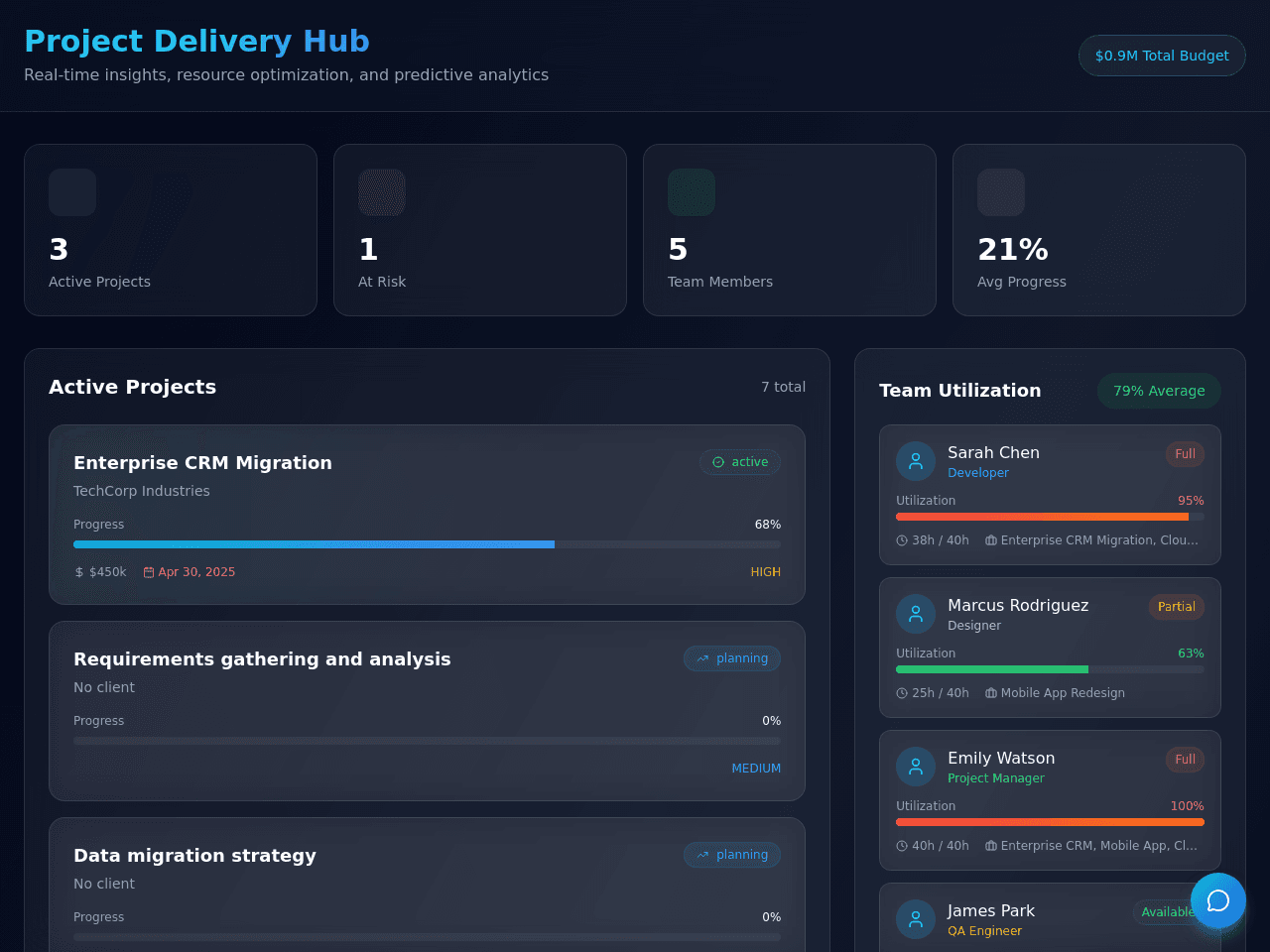
Task: Click the 25h / 40h hours text
Action: point(941,693)
